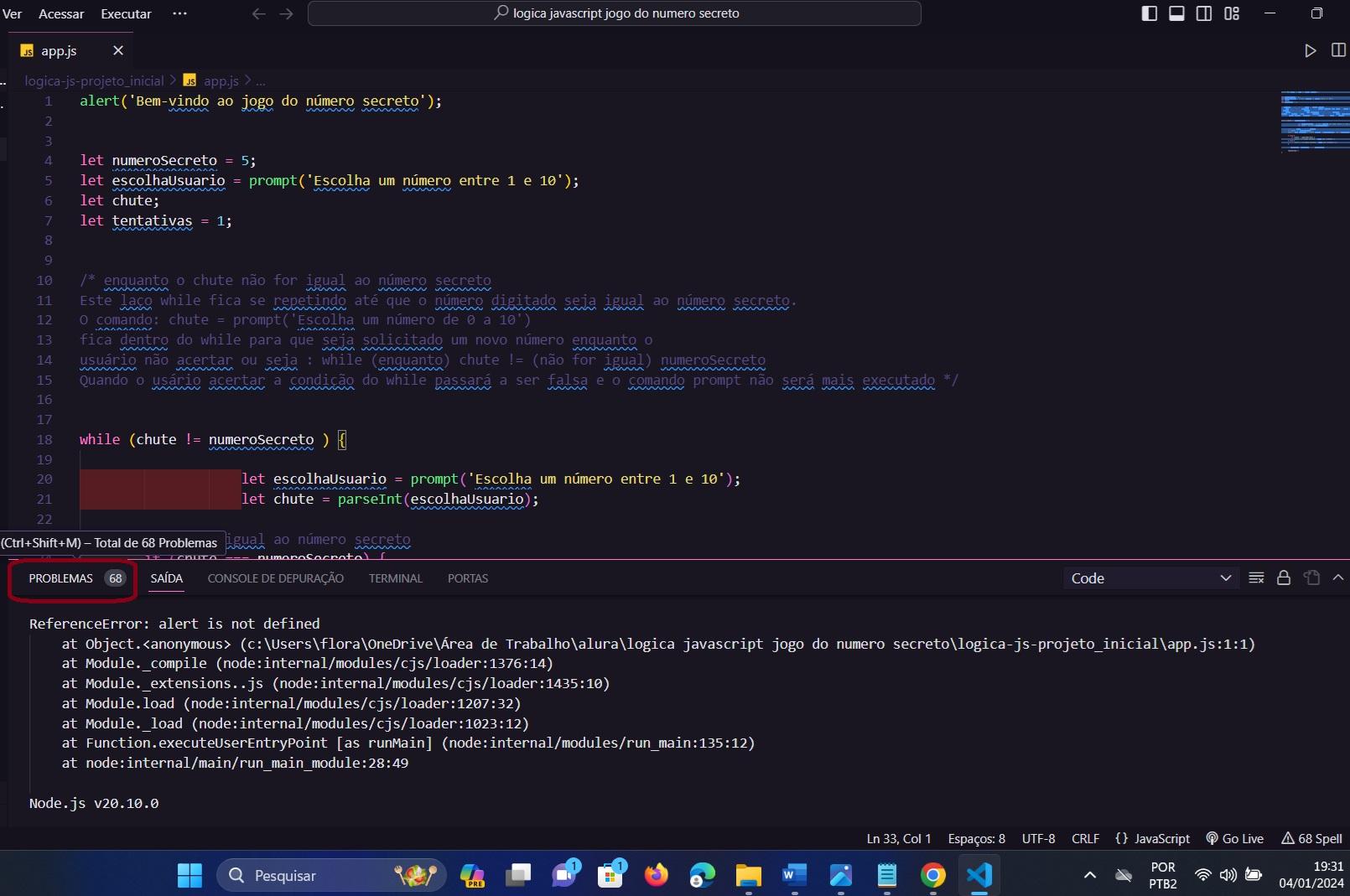Open the clock showing 19:31
Image resolution: width=1350 pixels, height=896 pixels.
1311,876
